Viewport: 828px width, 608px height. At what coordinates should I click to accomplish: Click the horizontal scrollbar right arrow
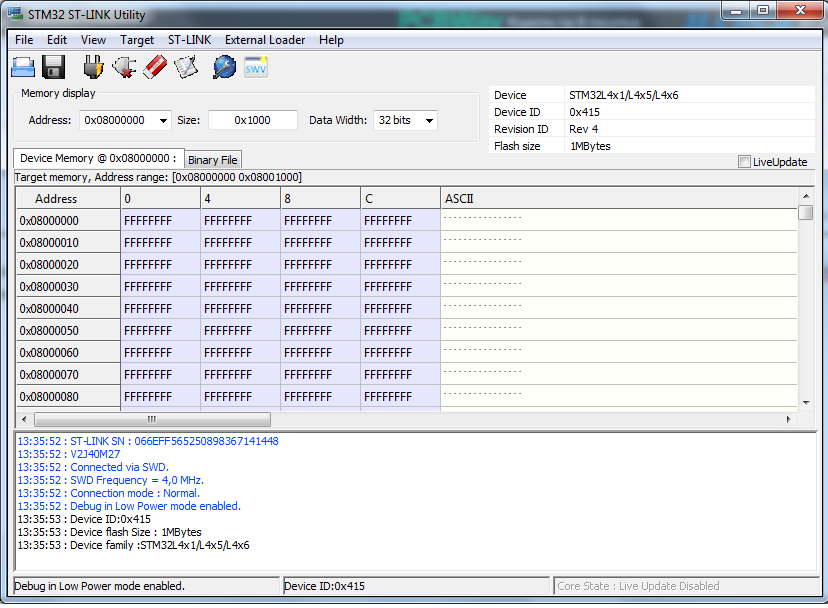click(788, 419)
